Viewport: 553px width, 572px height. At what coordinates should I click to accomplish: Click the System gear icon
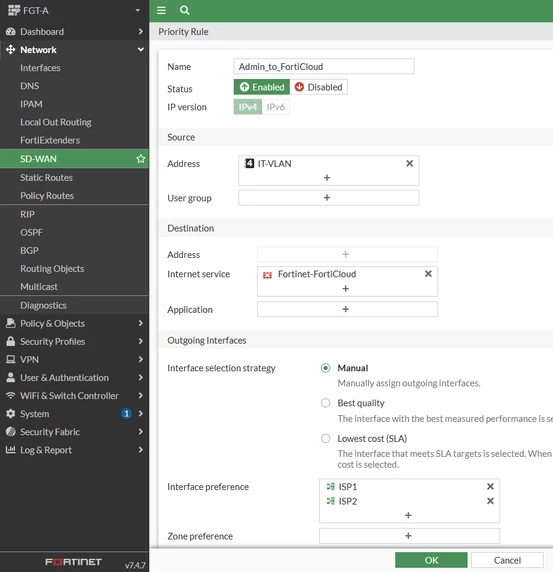pos(11,414)
